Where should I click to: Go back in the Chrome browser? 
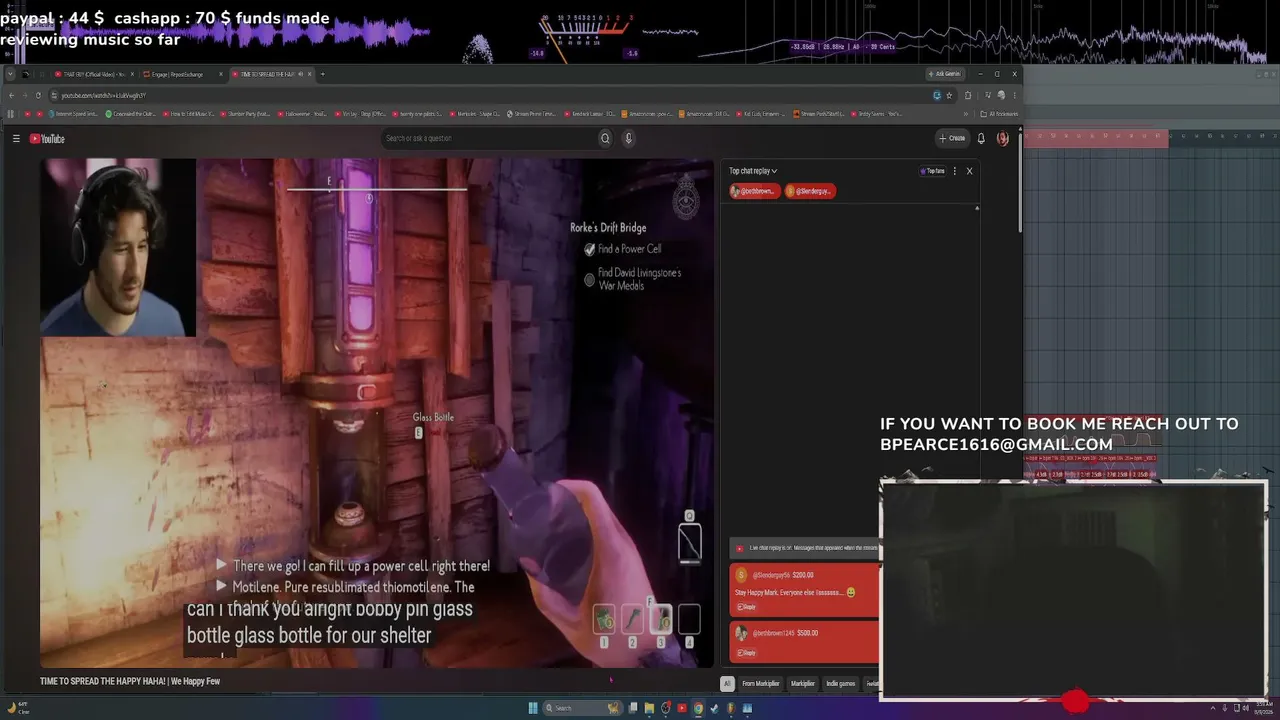click(x=11, y=95)
